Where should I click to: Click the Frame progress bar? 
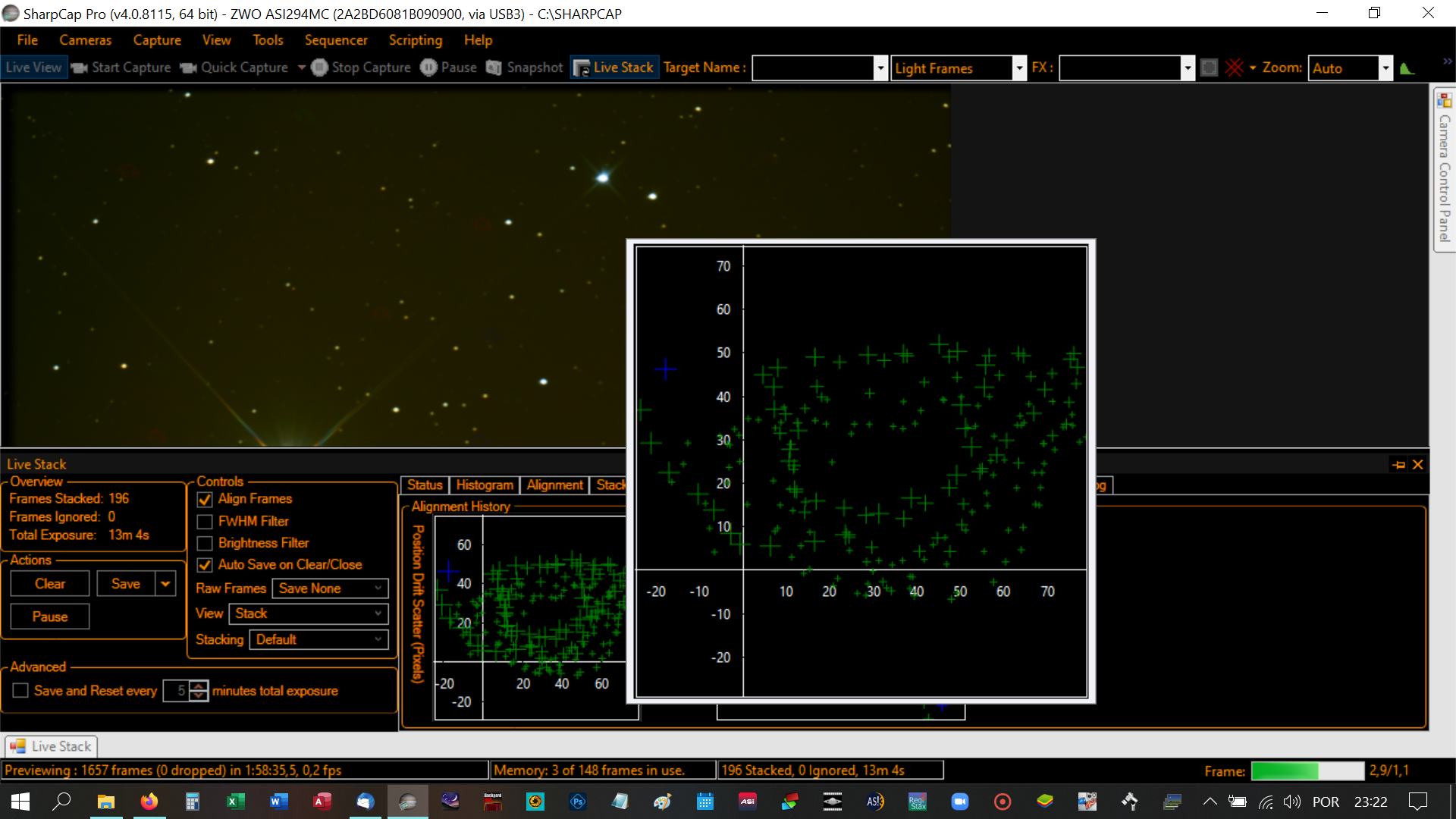pos(1307,770)
